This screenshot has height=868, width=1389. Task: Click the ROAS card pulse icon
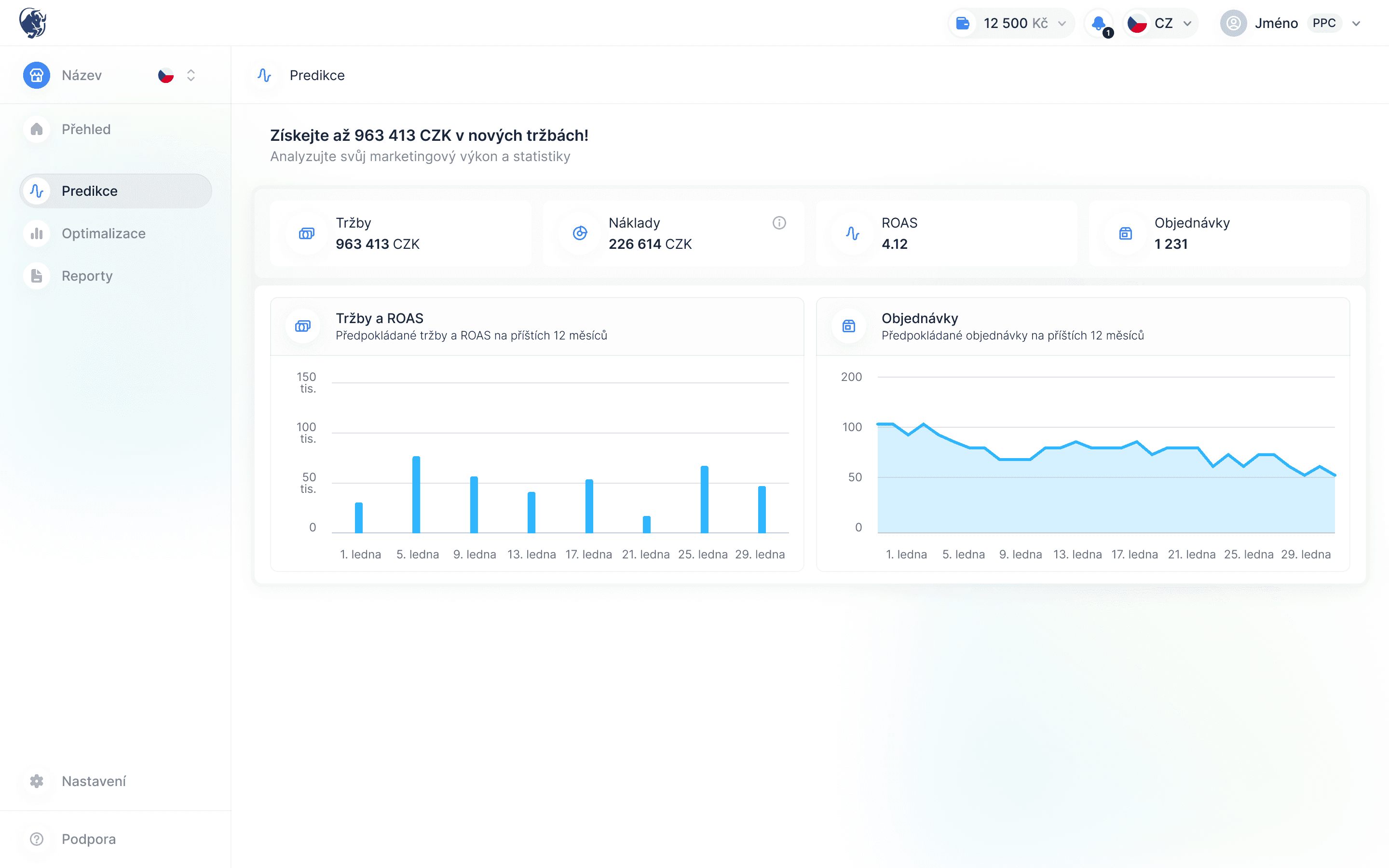852,234
